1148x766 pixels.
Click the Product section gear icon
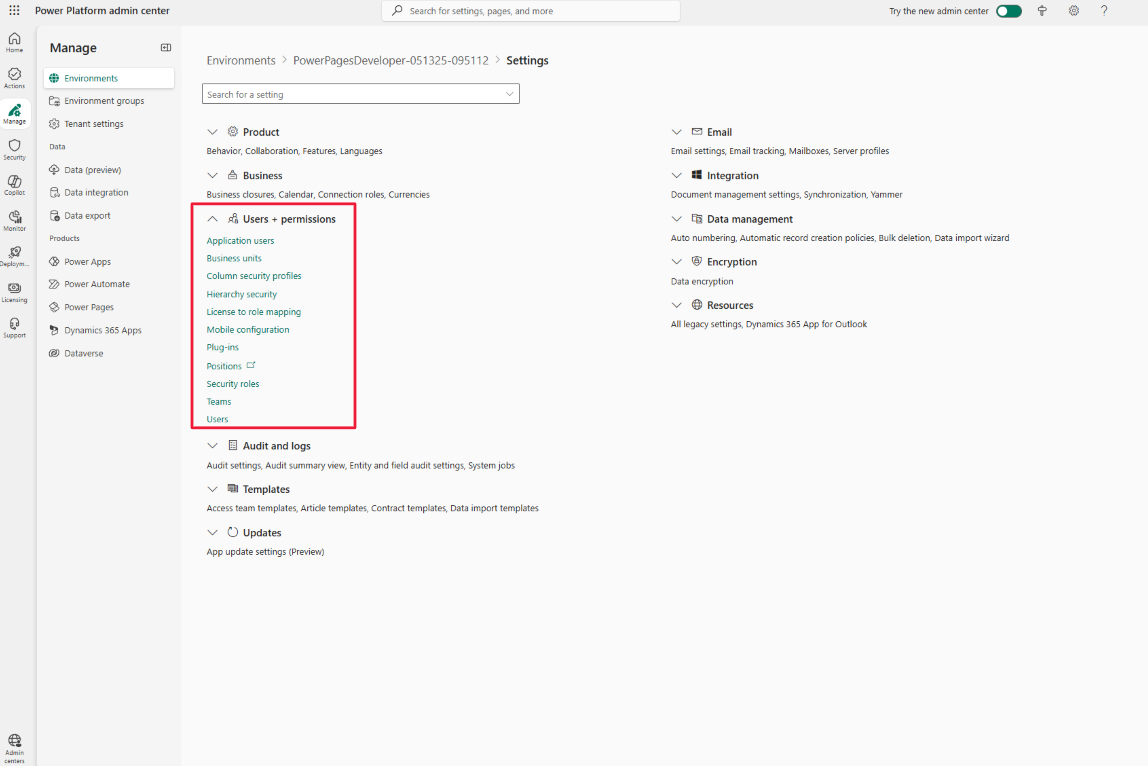pos(233,132)
